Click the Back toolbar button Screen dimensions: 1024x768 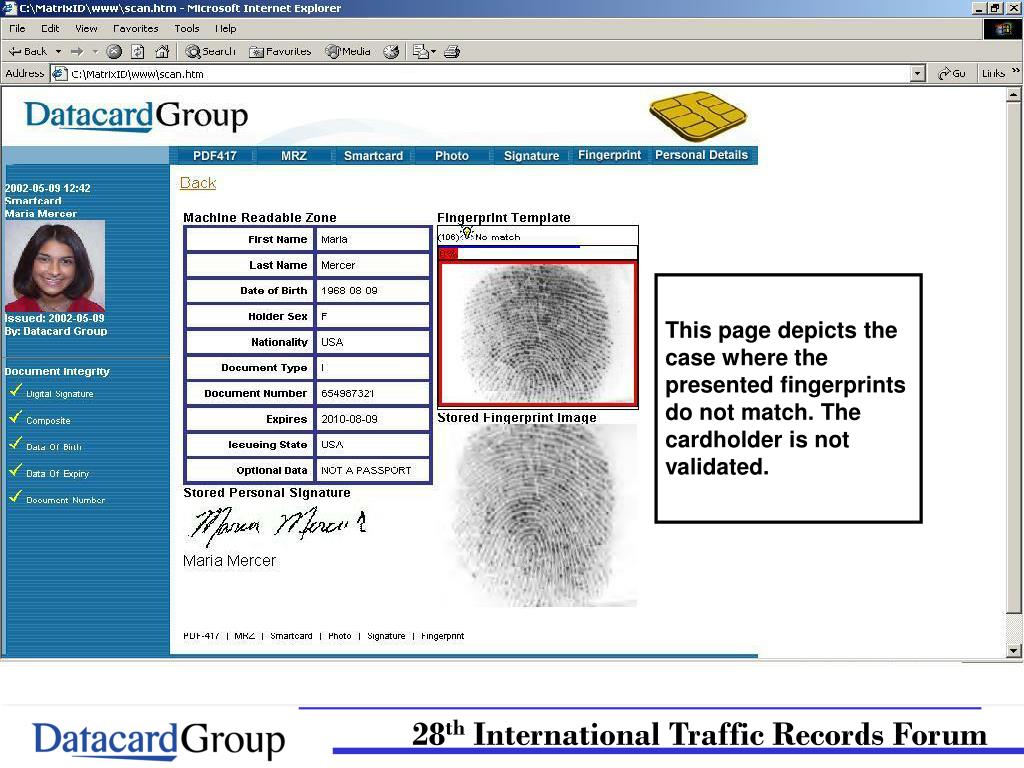(x=27, y=52)
